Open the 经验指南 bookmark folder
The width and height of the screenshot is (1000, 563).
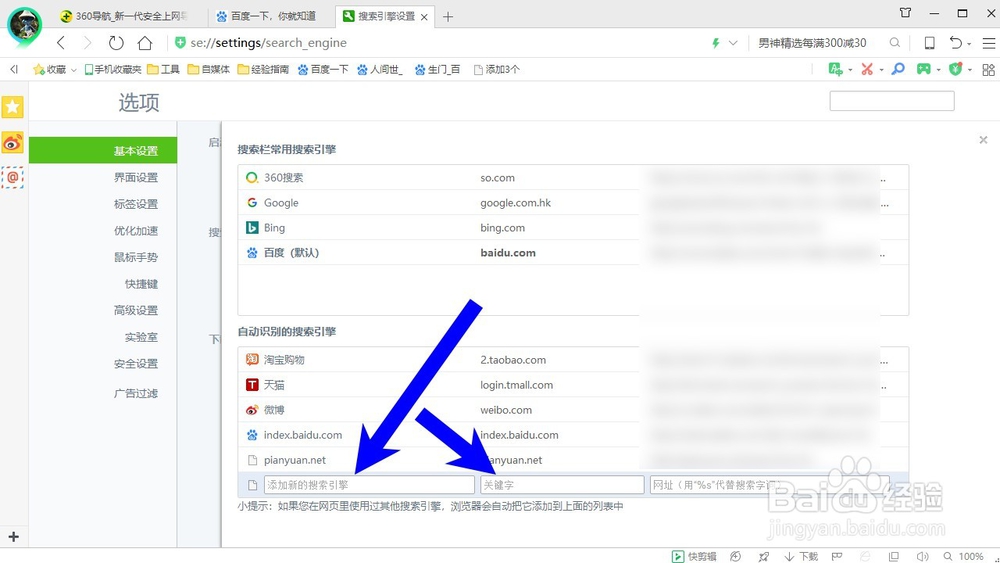point(263,69)
